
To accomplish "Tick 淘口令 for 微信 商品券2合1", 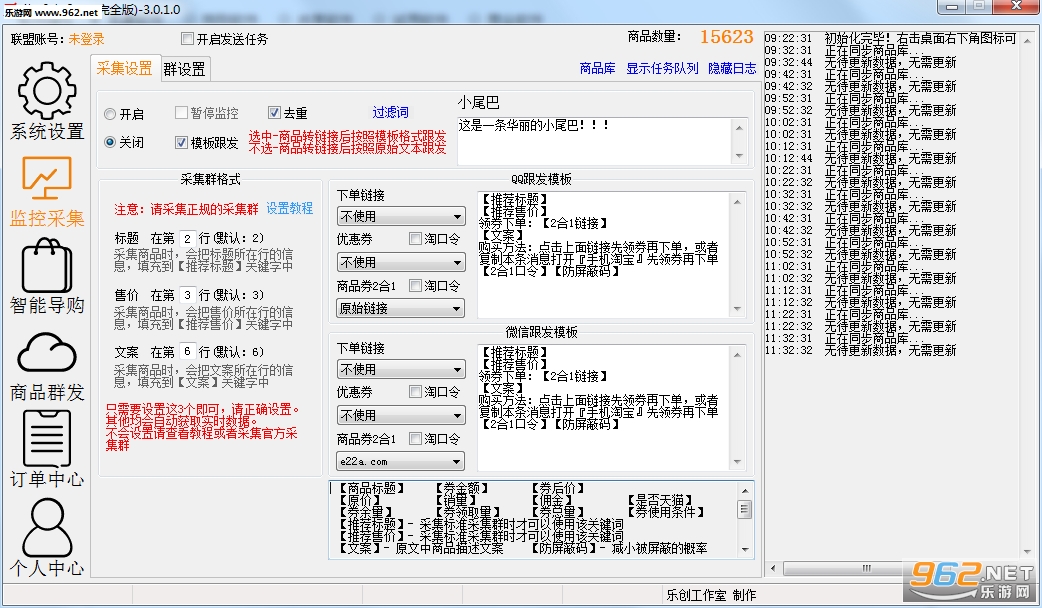I will tap(415, 439).
